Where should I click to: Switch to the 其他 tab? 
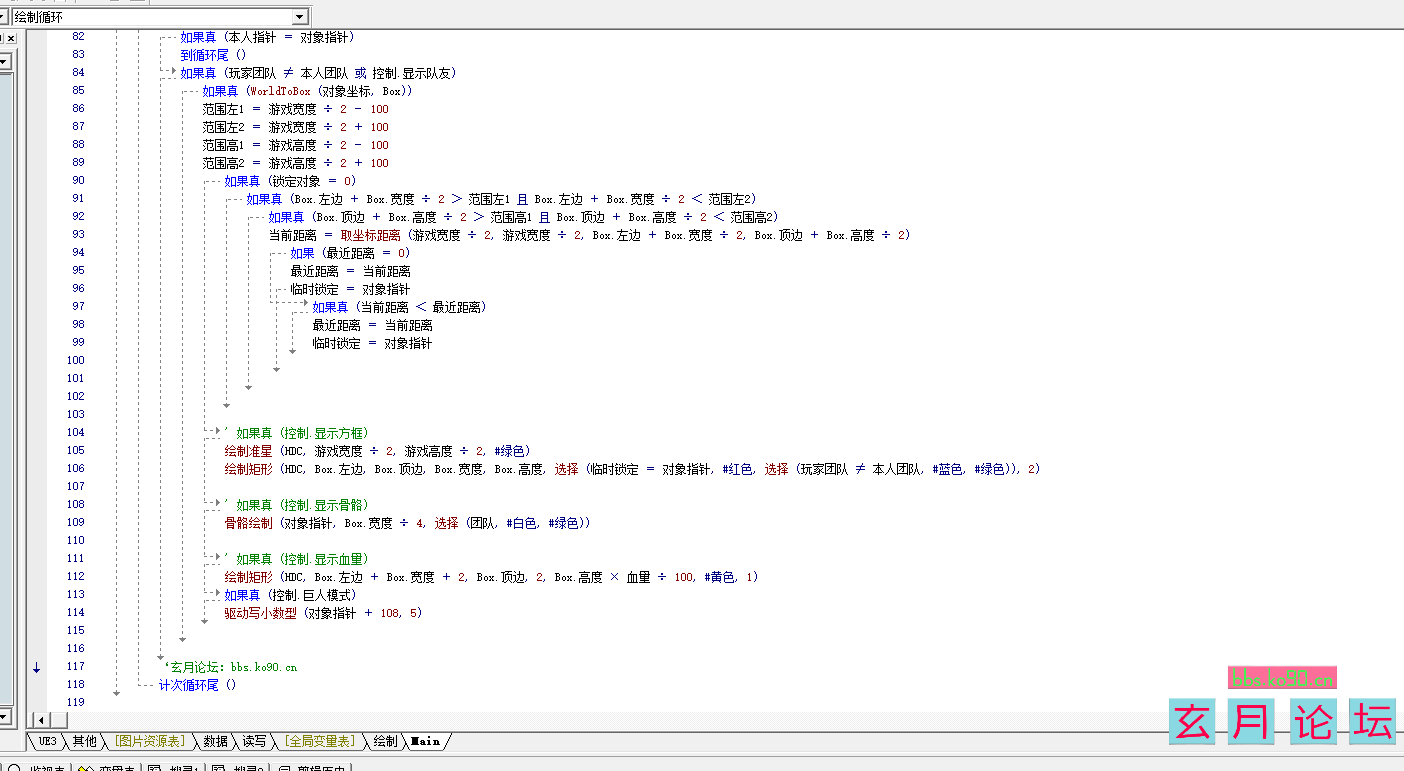[x=85, y=741]
